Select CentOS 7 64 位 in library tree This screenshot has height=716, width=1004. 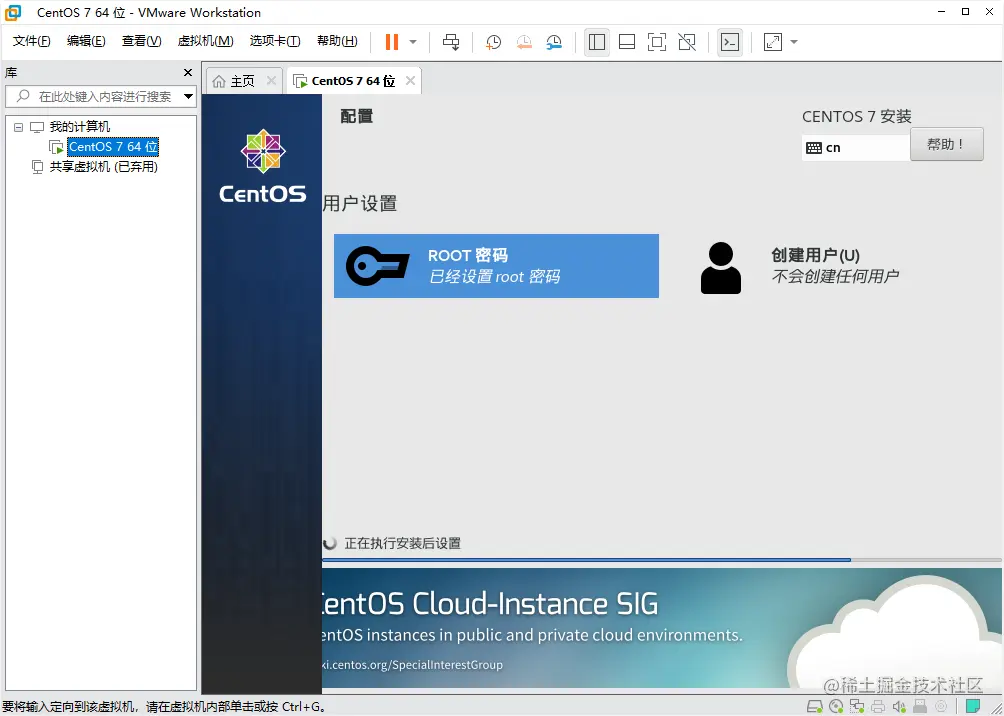113,147
